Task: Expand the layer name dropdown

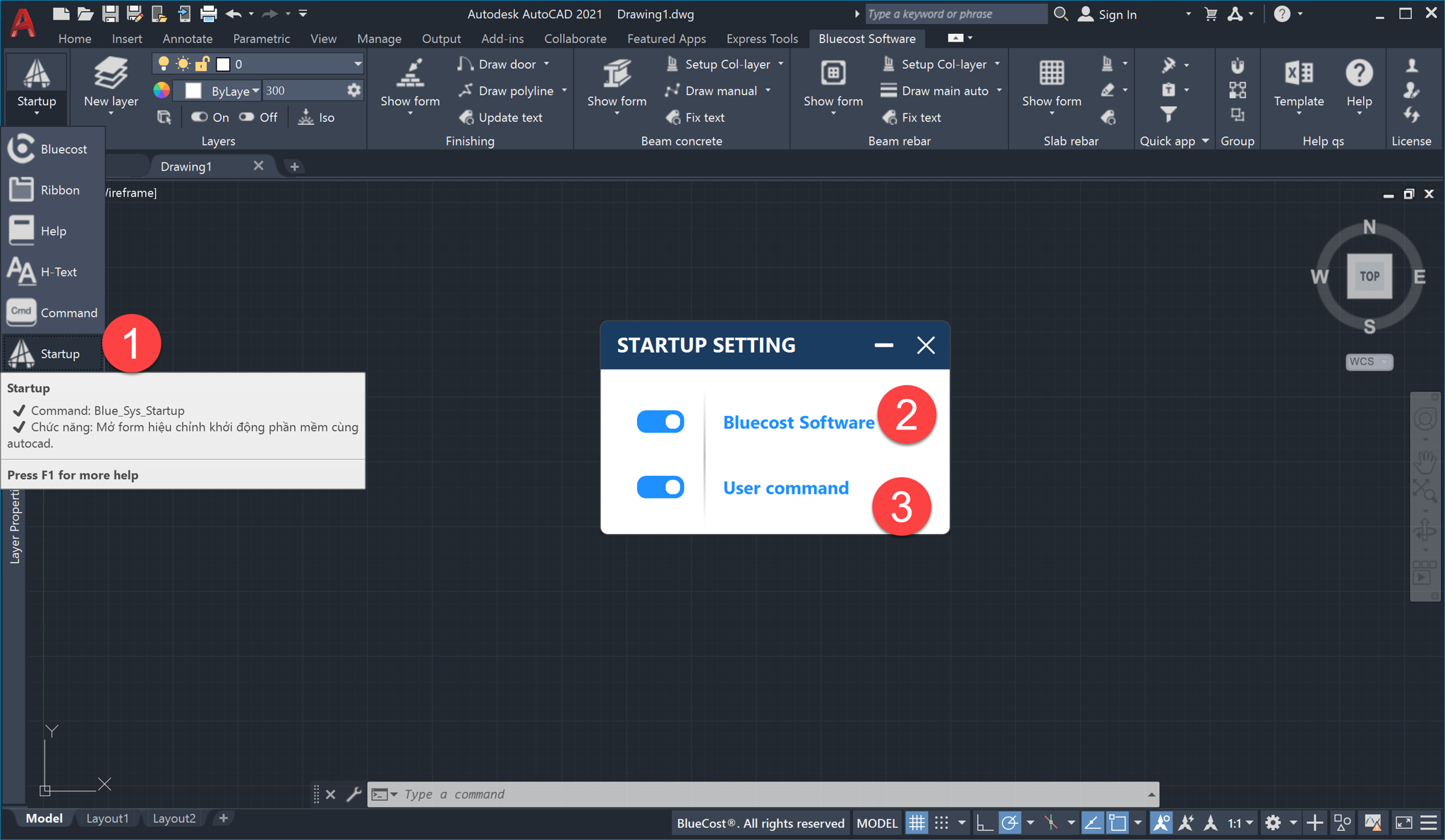Action: click(358, 64)
